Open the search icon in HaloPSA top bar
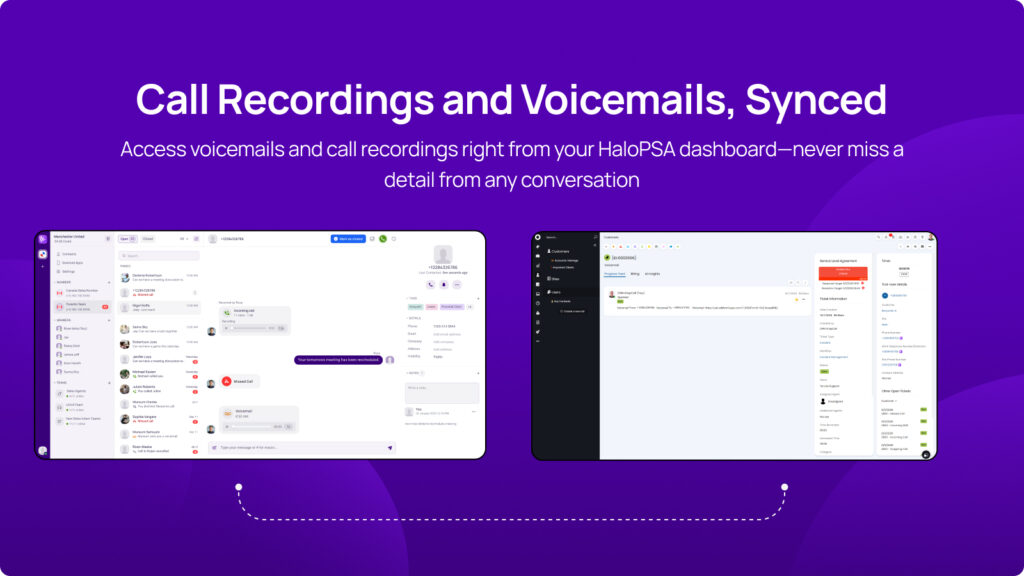The height and width of the screenshot is (576, 1024). [x=877, y=237]
